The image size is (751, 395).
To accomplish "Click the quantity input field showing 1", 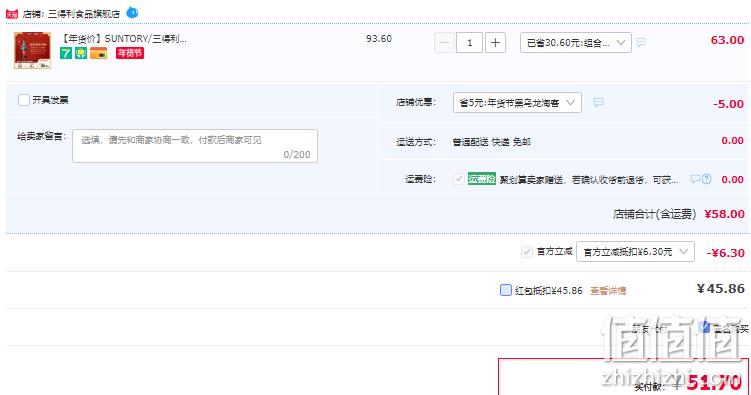I will pyautogui.click(x=469, y=43).
